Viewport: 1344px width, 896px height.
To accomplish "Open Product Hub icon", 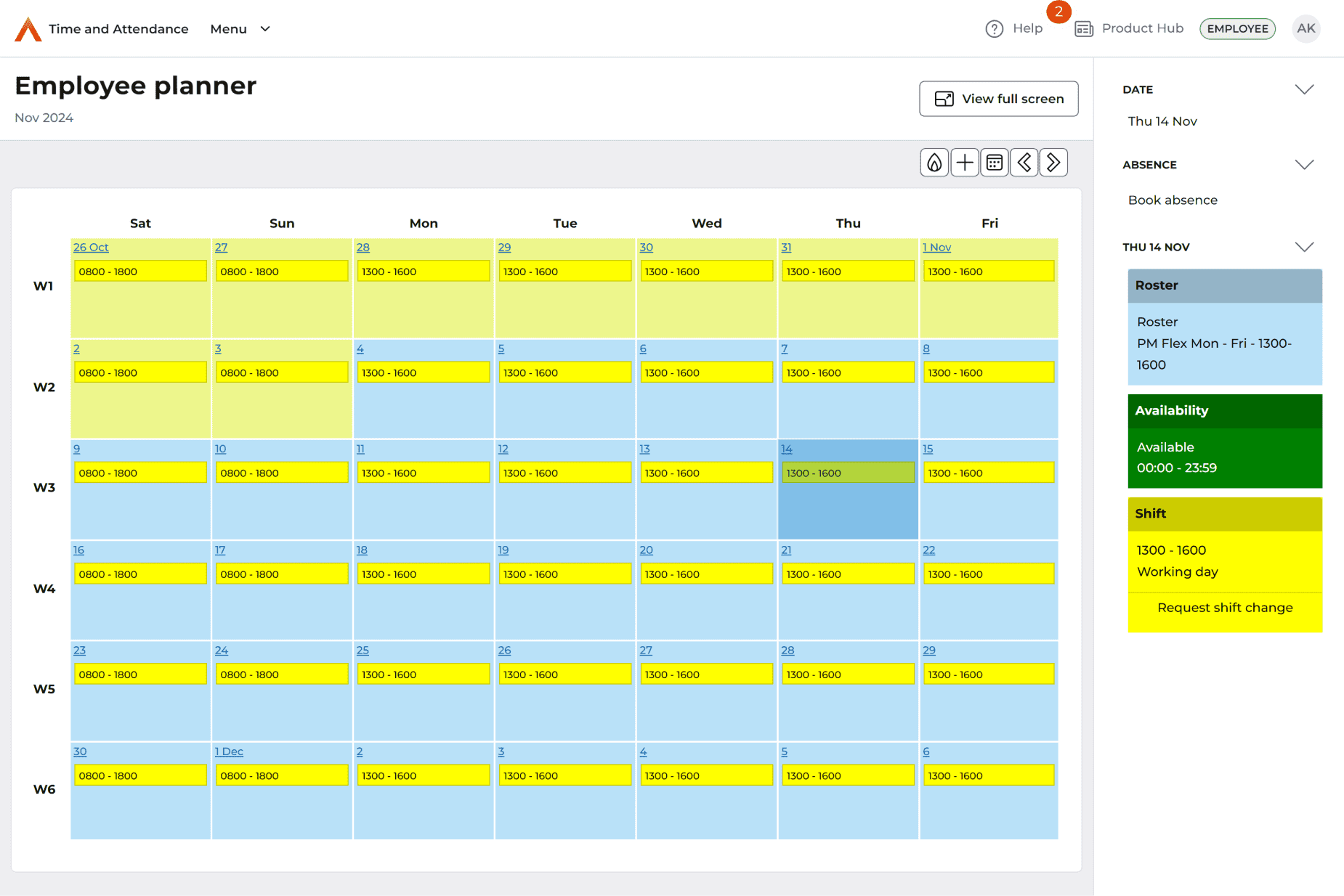I will [x=1084, y=29].
